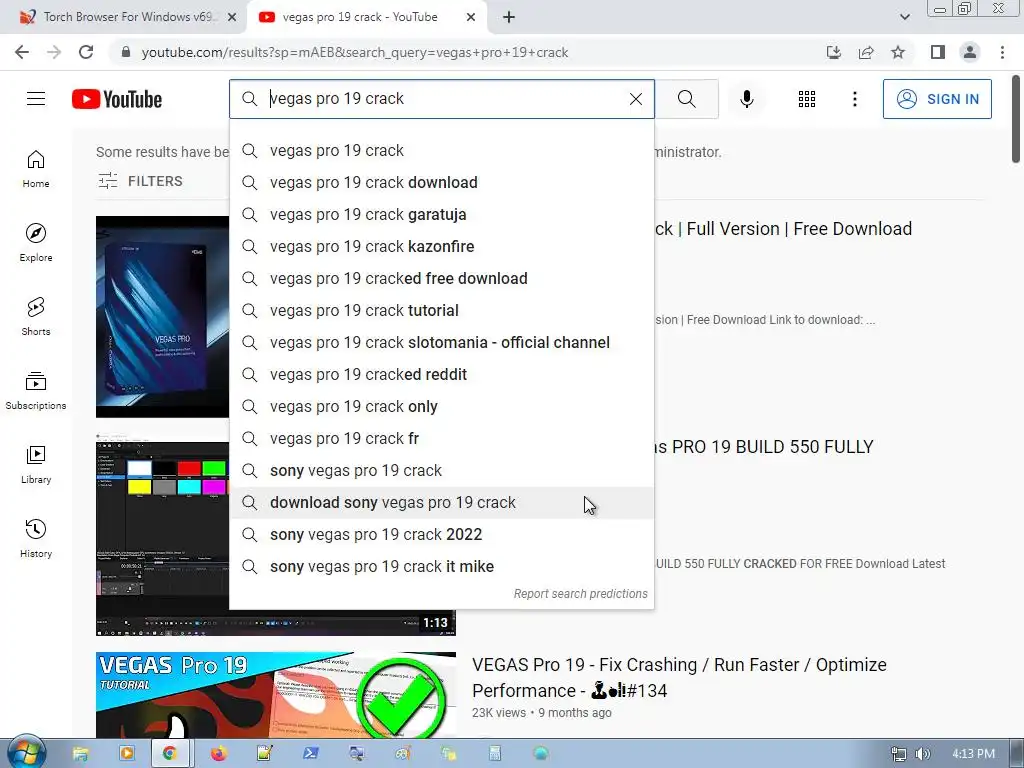Click inside the YouTube search text field

(x=444, y=99)
